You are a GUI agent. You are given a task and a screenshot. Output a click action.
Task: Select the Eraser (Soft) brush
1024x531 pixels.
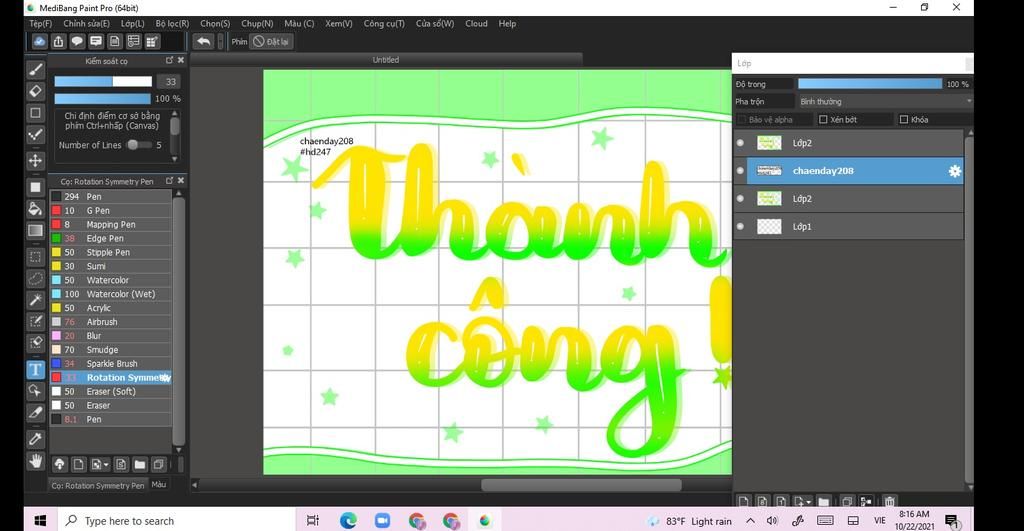click(111, 391)
